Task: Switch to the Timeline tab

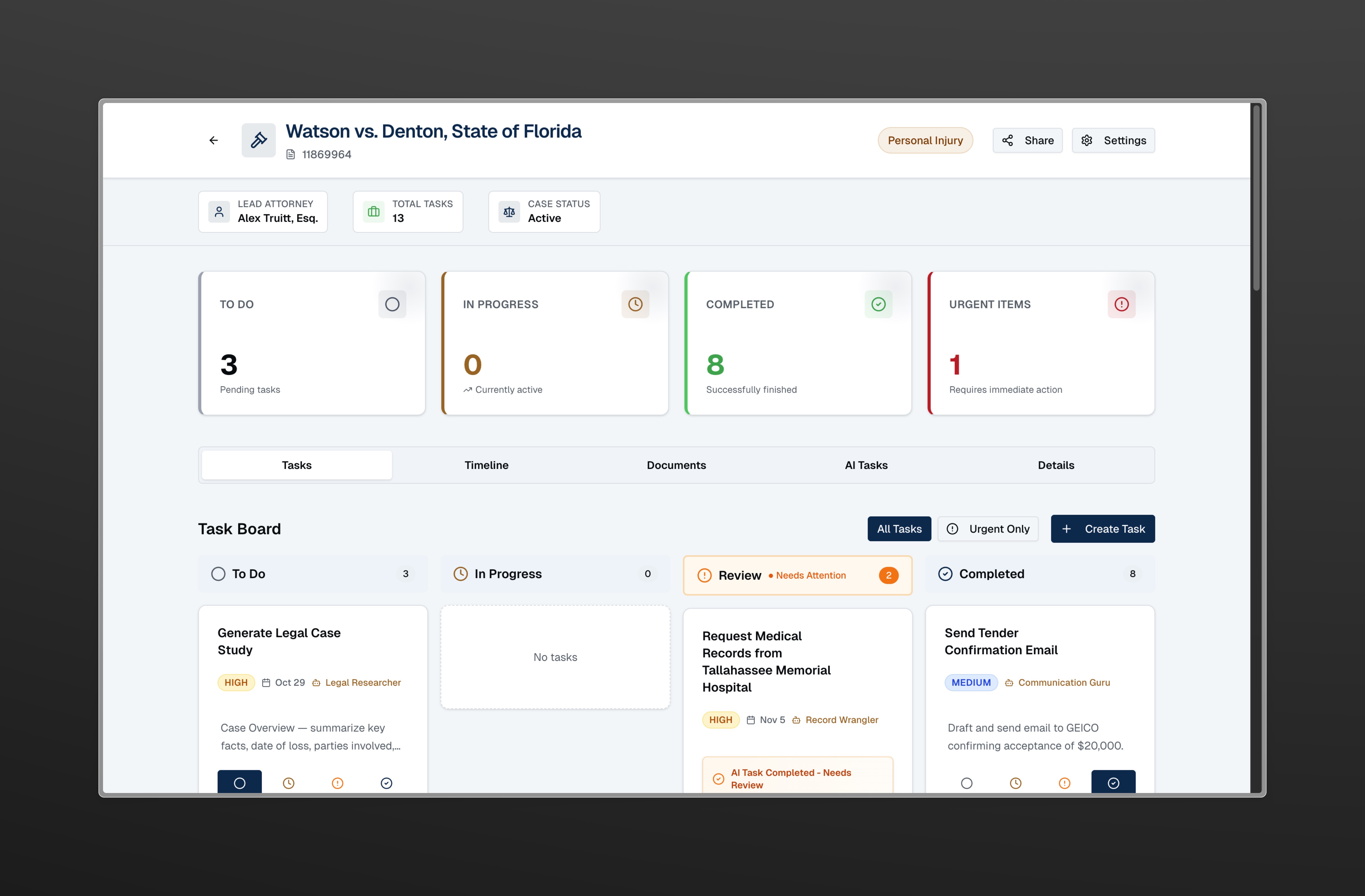Action: 486,465
